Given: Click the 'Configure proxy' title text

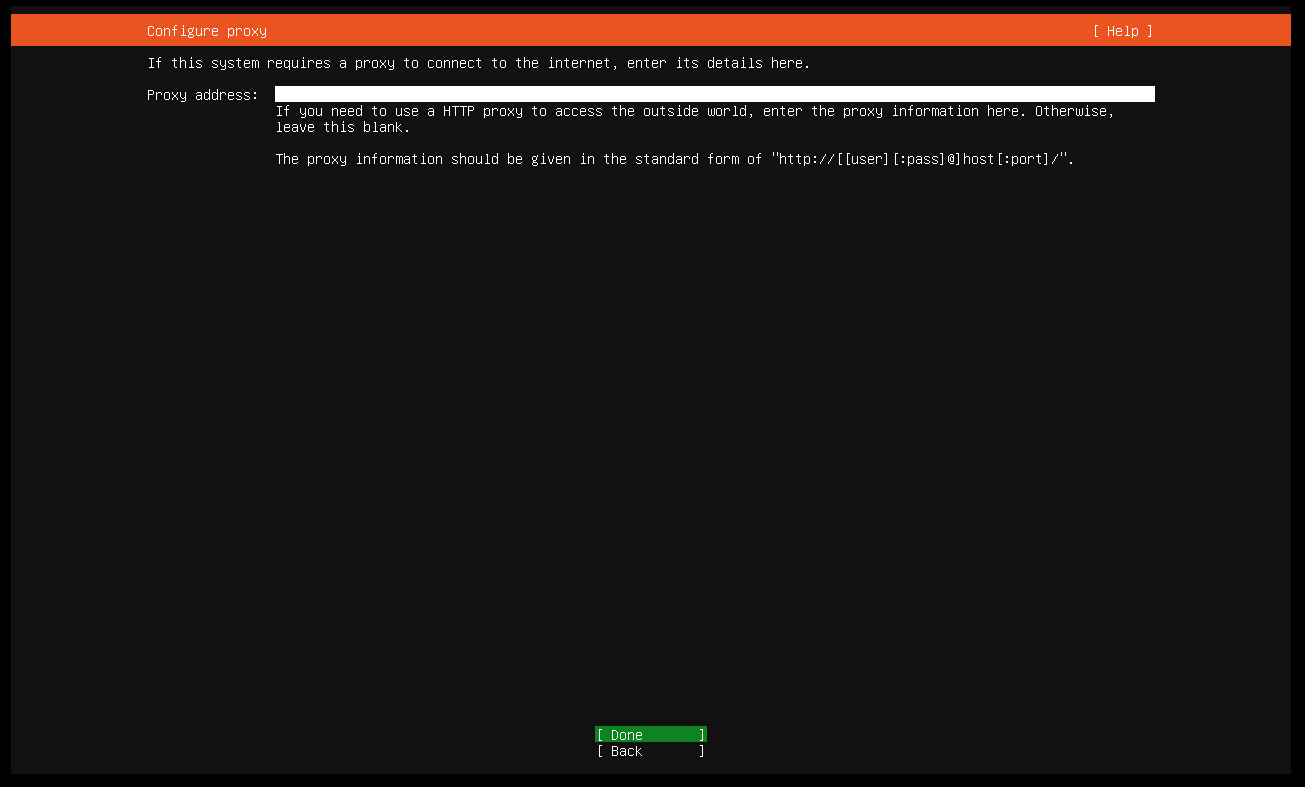Looking at the screenshot, I should tap(207, 31).
